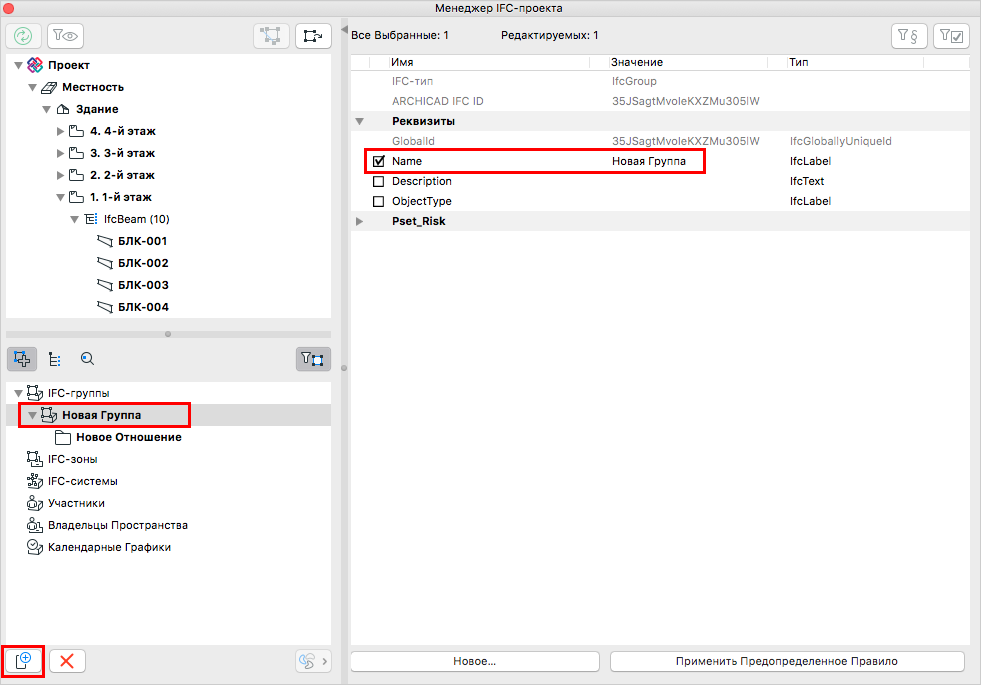Collapse the Проект tree node
This screenshot has height=685, width=981.
point(19,66)
